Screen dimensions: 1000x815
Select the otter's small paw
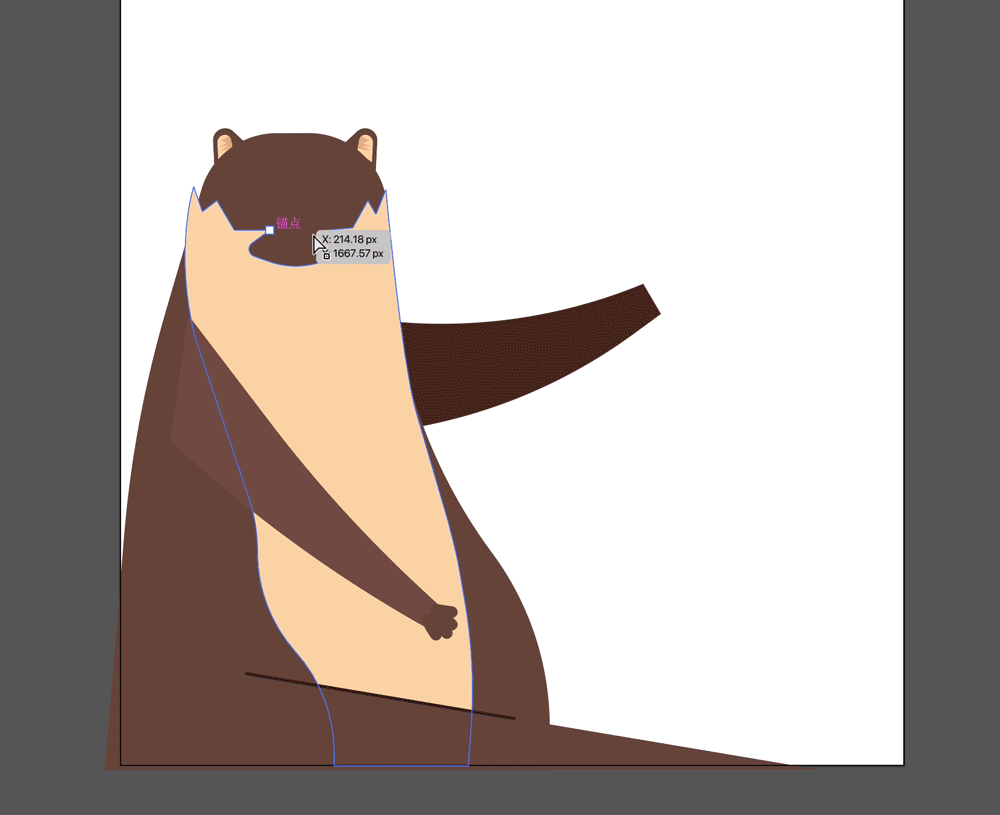coord(441,622)
